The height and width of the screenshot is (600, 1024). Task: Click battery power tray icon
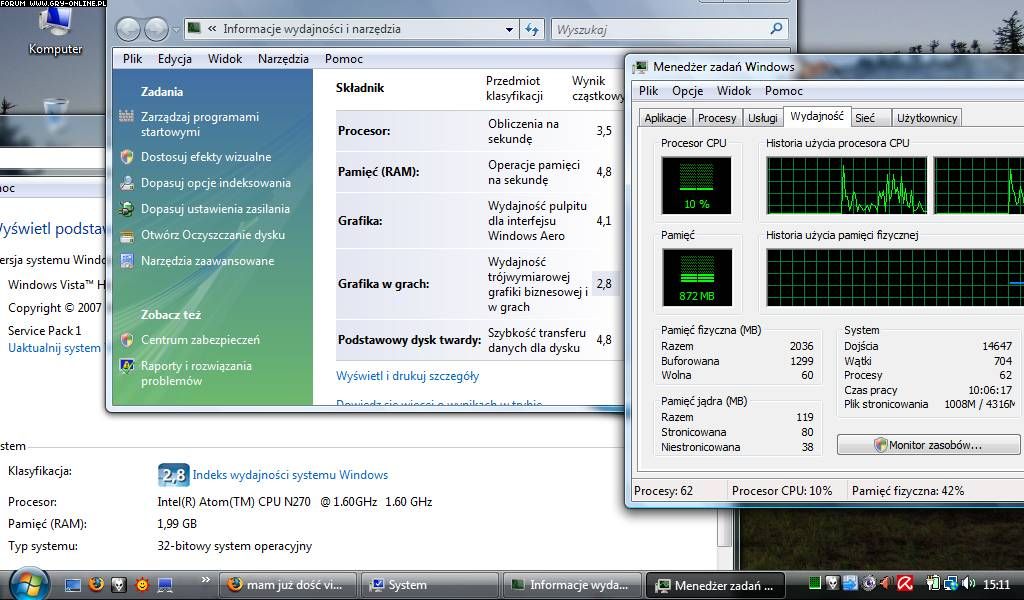933,583
